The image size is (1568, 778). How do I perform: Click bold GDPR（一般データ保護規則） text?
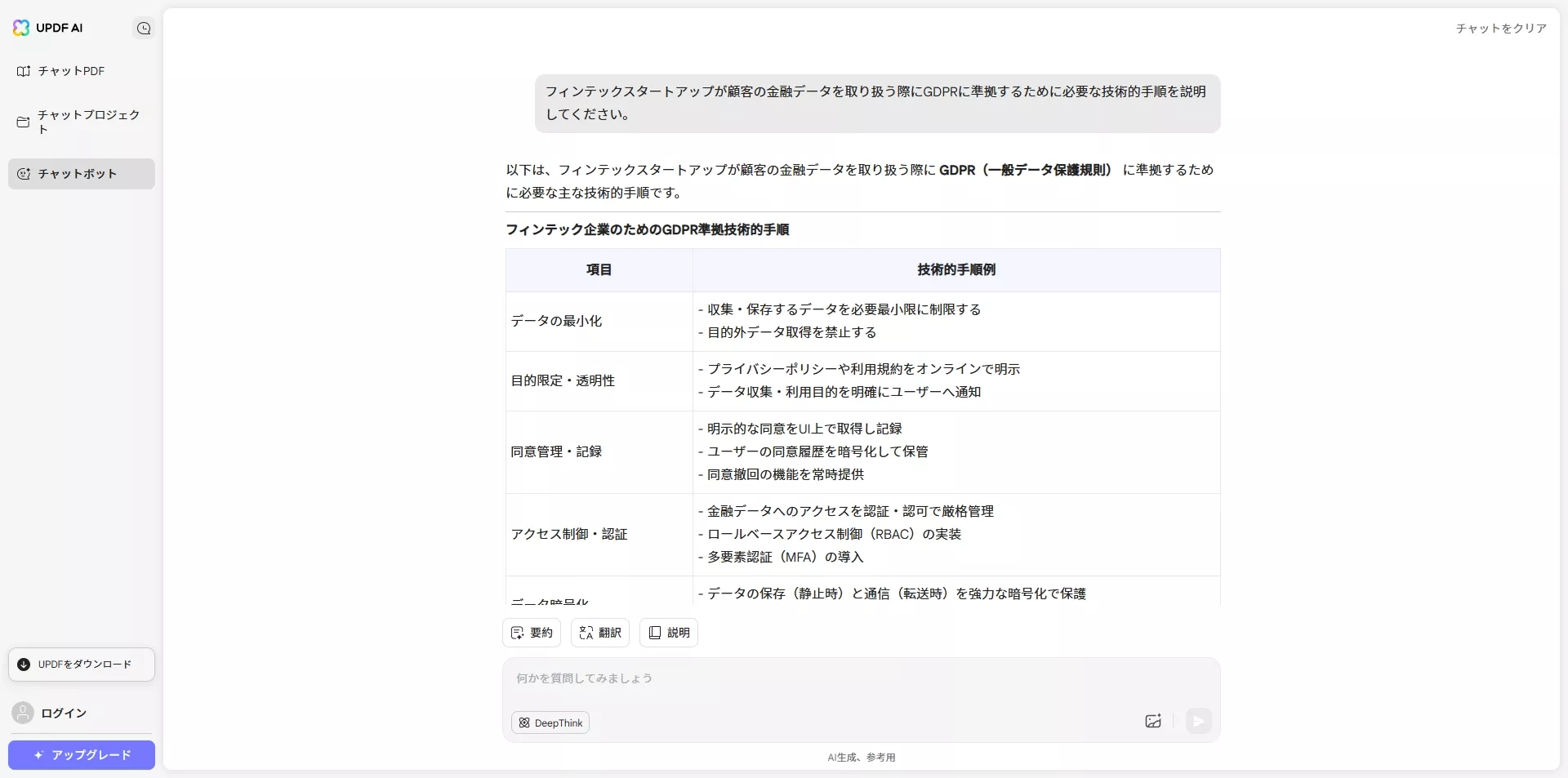tap(1026, 171)
